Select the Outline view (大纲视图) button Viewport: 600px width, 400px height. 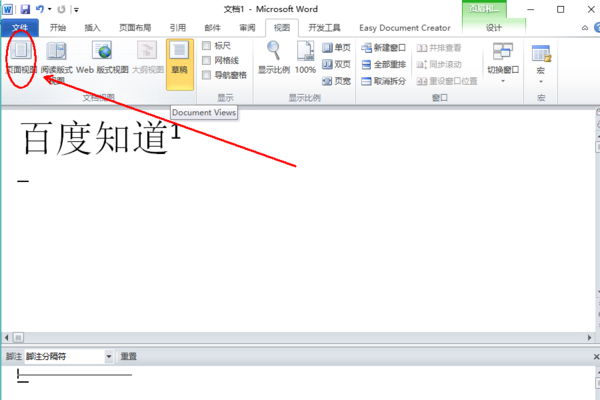(x=147, y=57)
